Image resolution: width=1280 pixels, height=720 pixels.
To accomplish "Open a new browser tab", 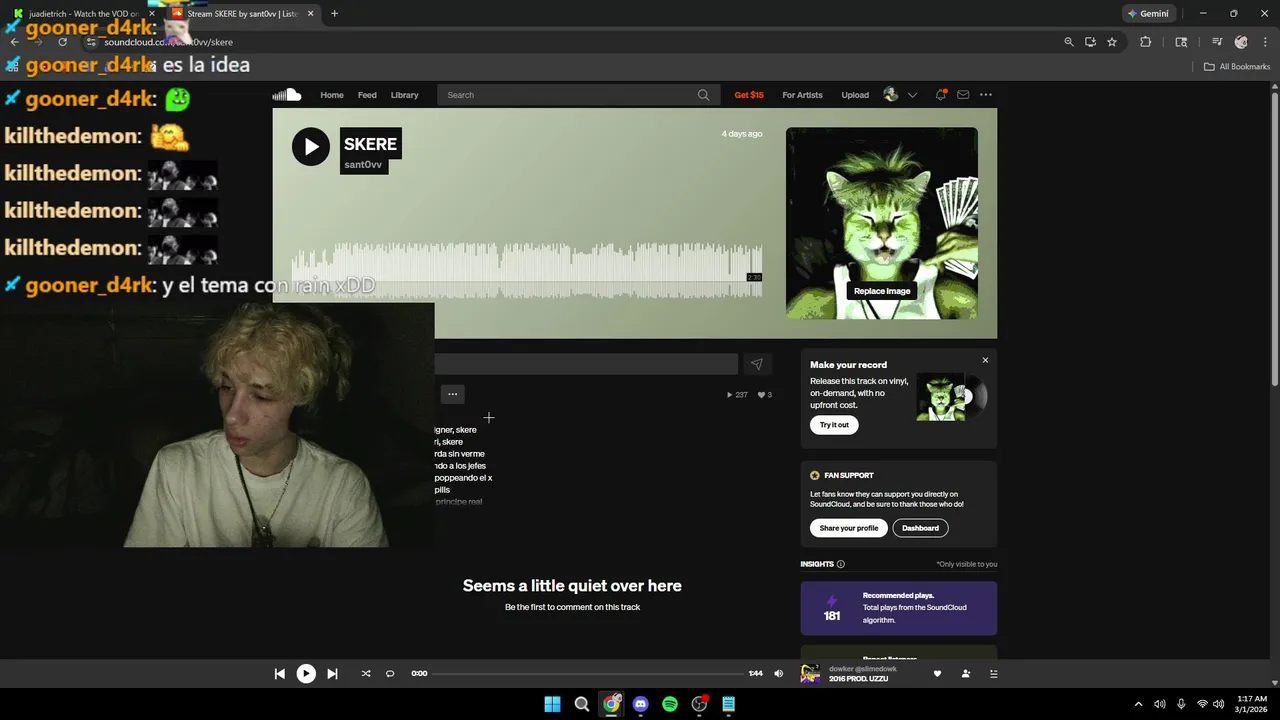I will (x=334, y=14).
